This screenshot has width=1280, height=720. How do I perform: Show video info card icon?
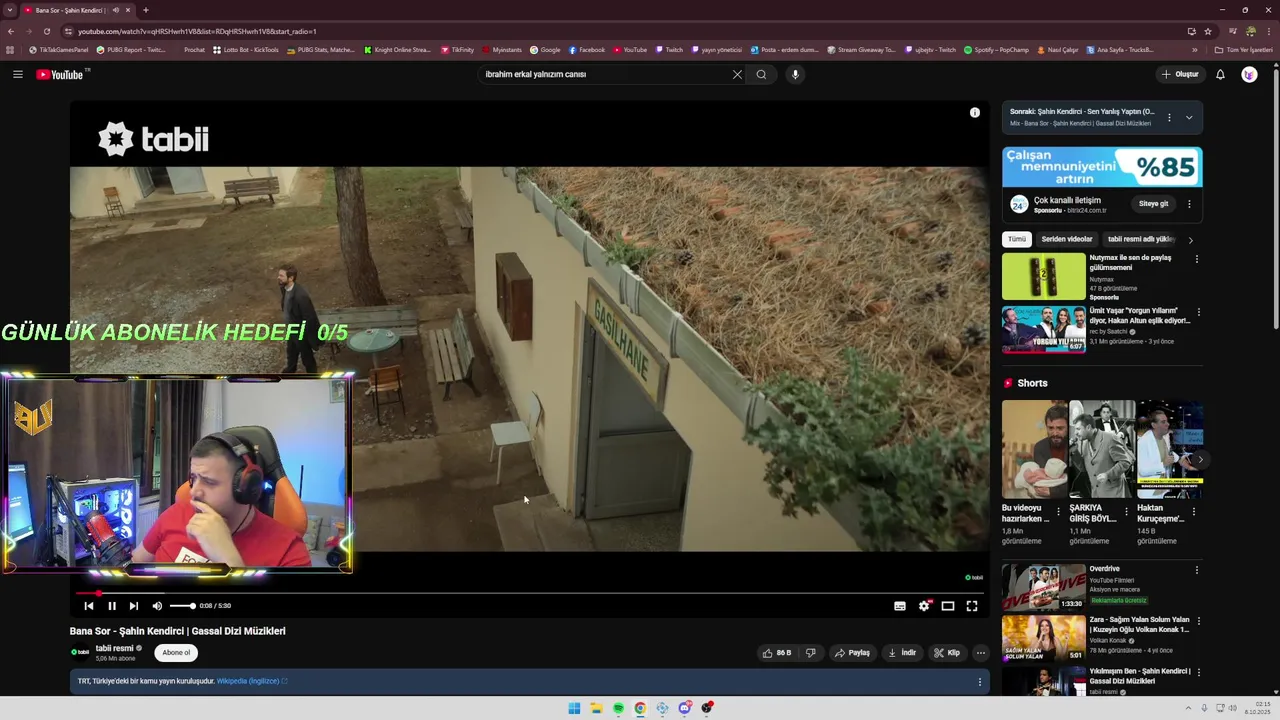pos(975,112)
